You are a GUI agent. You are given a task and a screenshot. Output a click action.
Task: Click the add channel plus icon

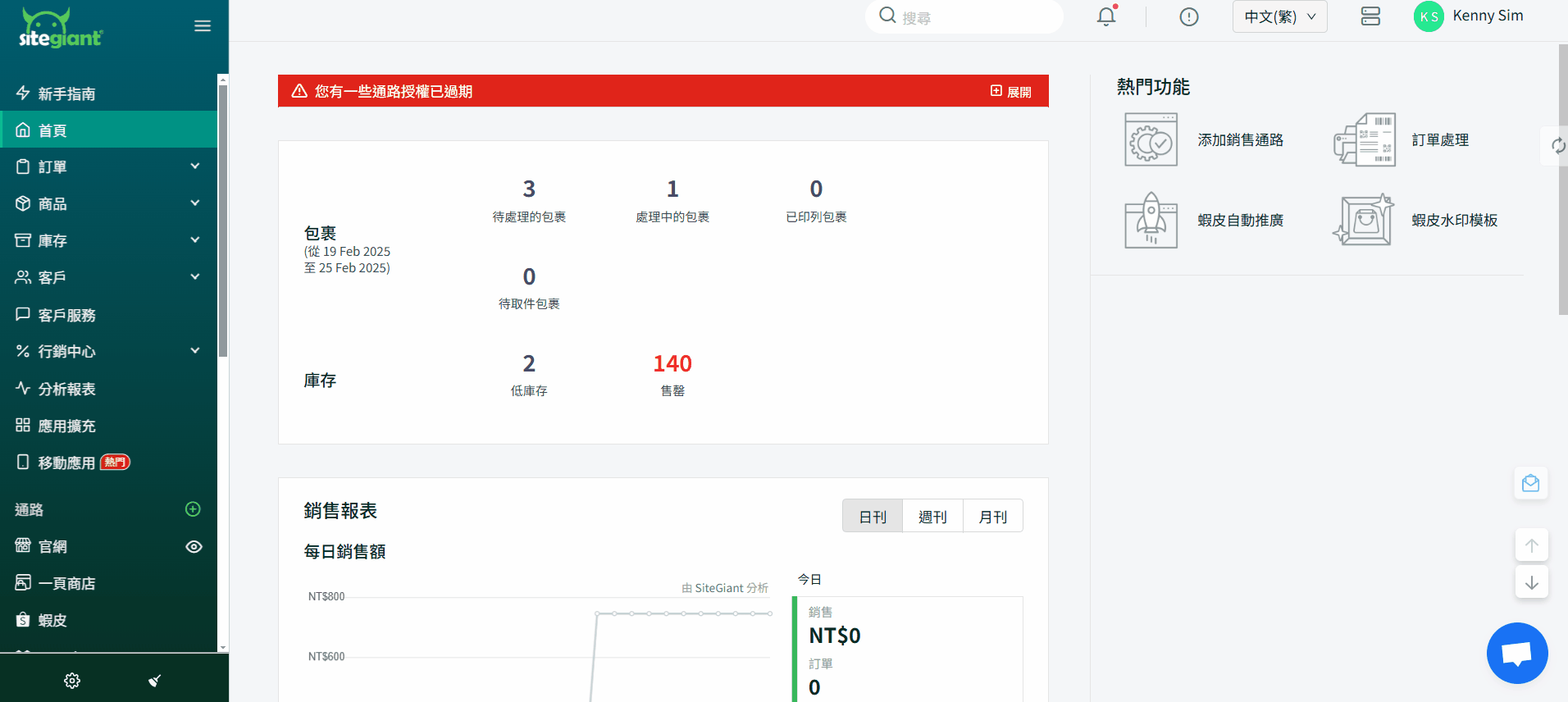(x=193, y=509)
